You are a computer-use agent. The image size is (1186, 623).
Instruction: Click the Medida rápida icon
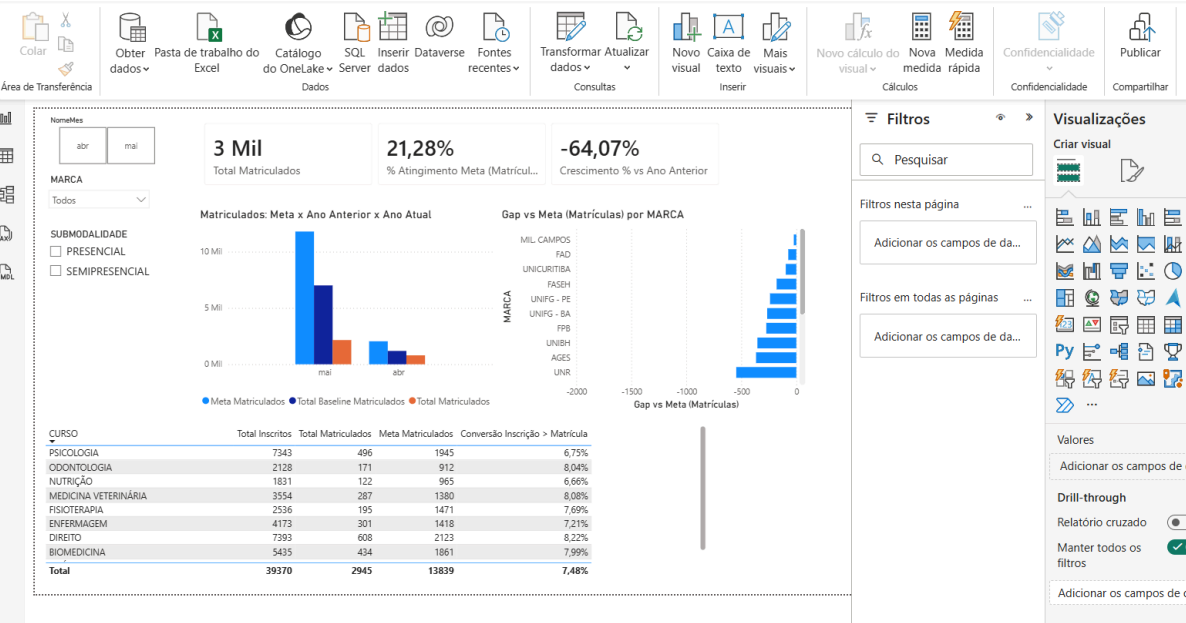coord(961,26)
